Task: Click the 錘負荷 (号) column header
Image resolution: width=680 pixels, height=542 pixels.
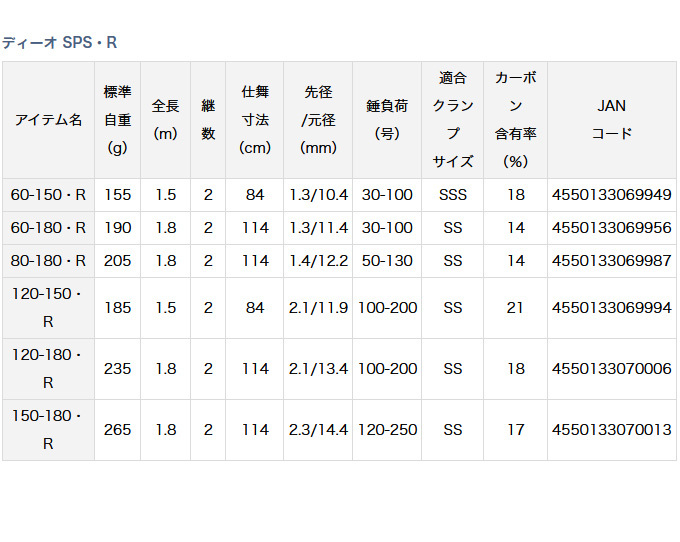Action: 386,120
